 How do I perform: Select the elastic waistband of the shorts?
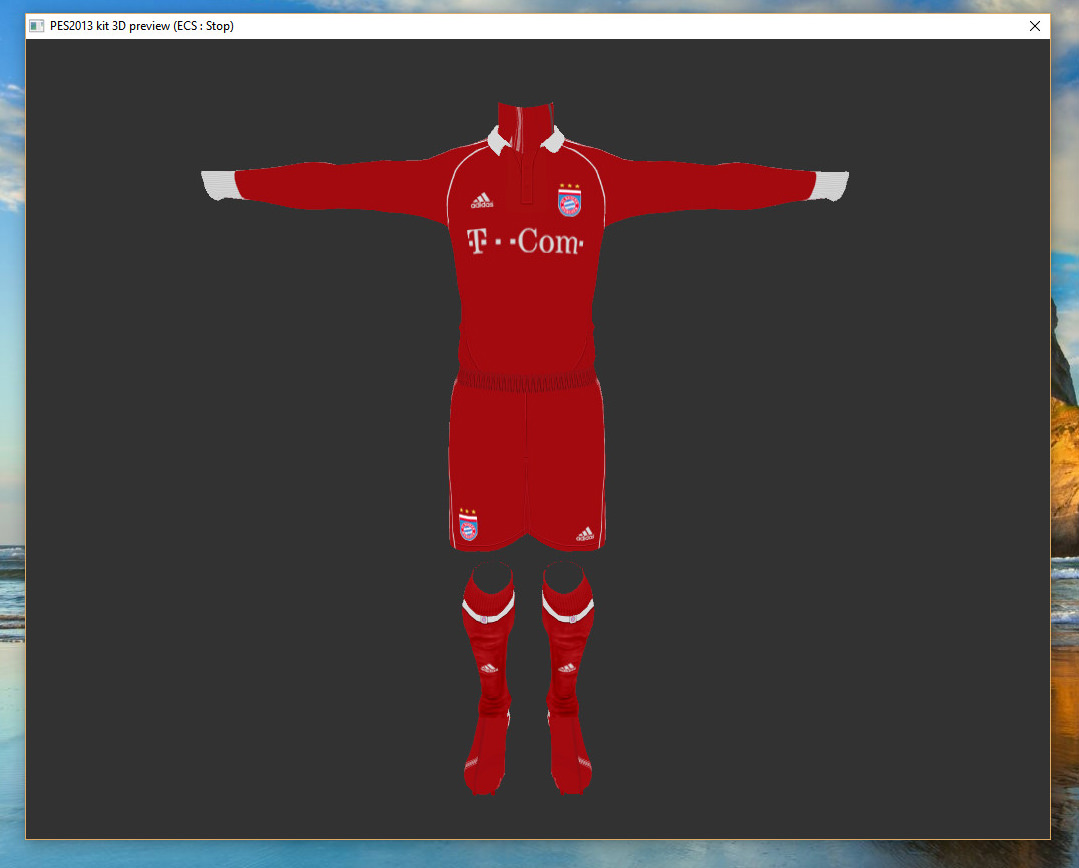pos(527,382)
